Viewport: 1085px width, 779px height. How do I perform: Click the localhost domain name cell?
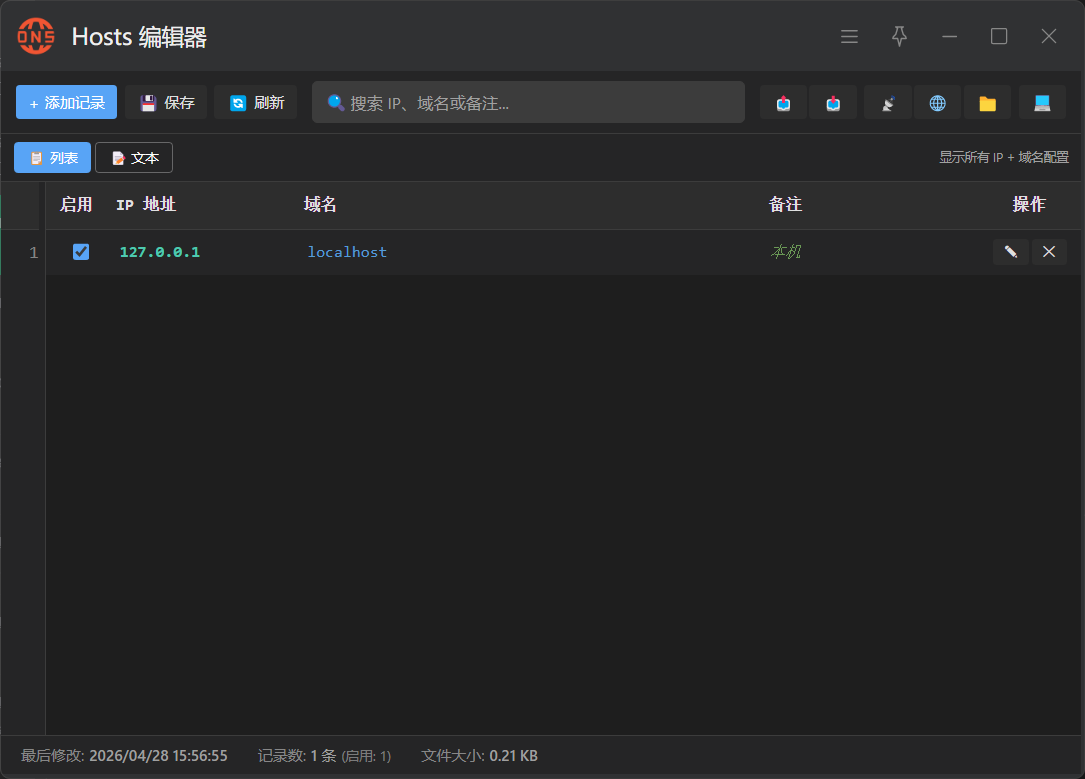point(347,252)
